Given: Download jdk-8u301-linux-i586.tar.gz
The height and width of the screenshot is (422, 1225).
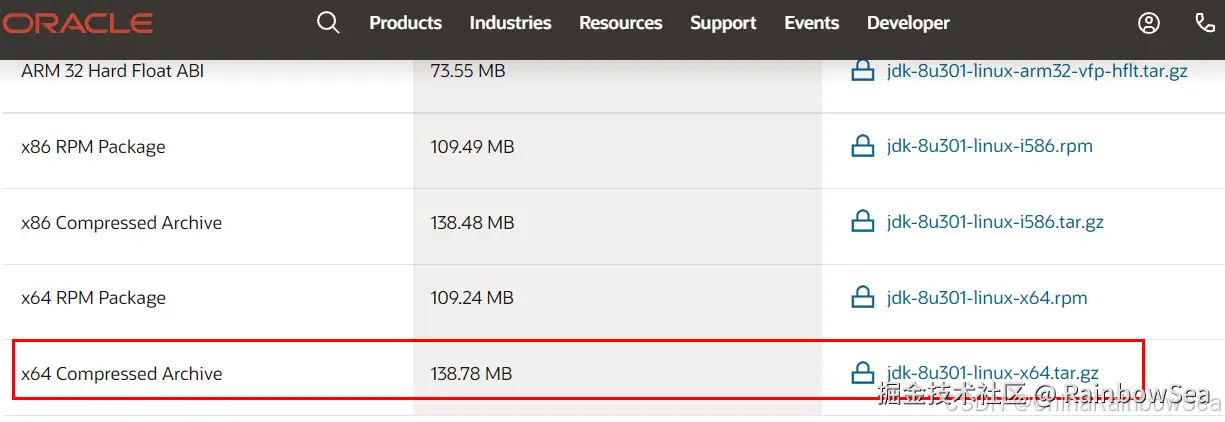Looking at the screenshot, I should click(995, 222).
